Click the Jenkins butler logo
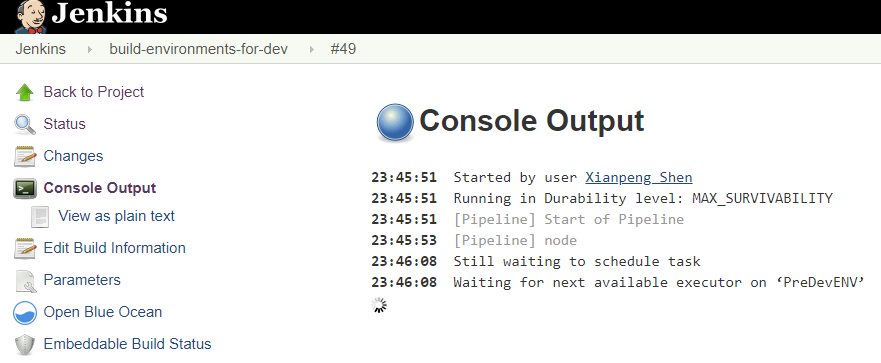 coord(31,17)
